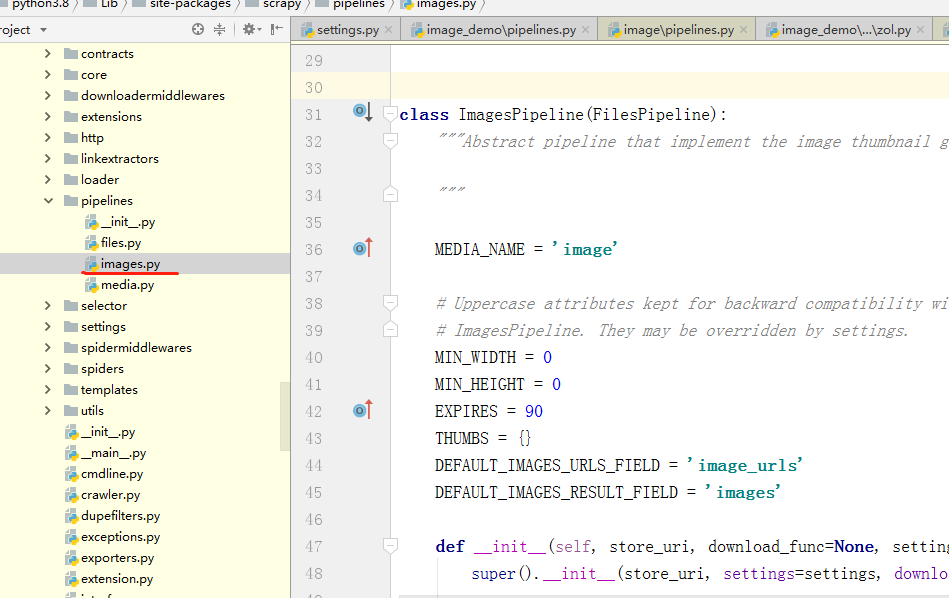
Task: Collapse the pipelines folder
Action: pos(48,200)
